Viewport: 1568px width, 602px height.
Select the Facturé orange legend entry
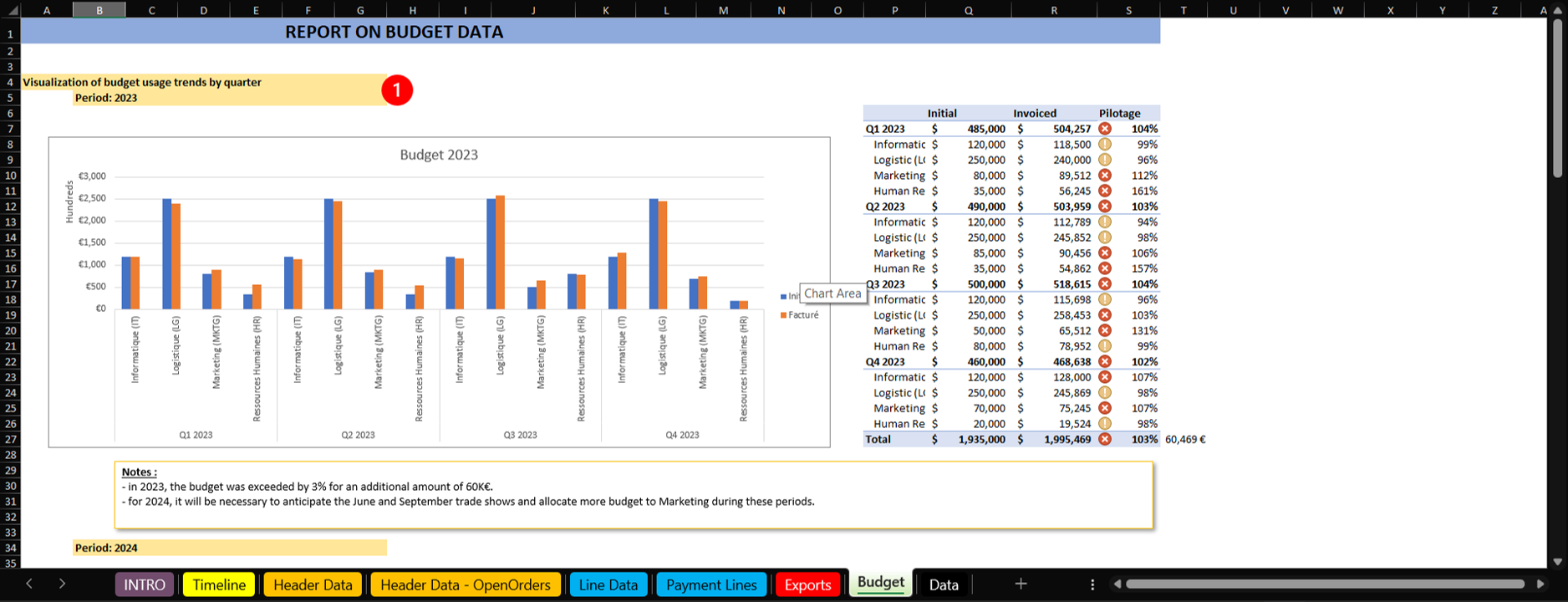[802, 315]
